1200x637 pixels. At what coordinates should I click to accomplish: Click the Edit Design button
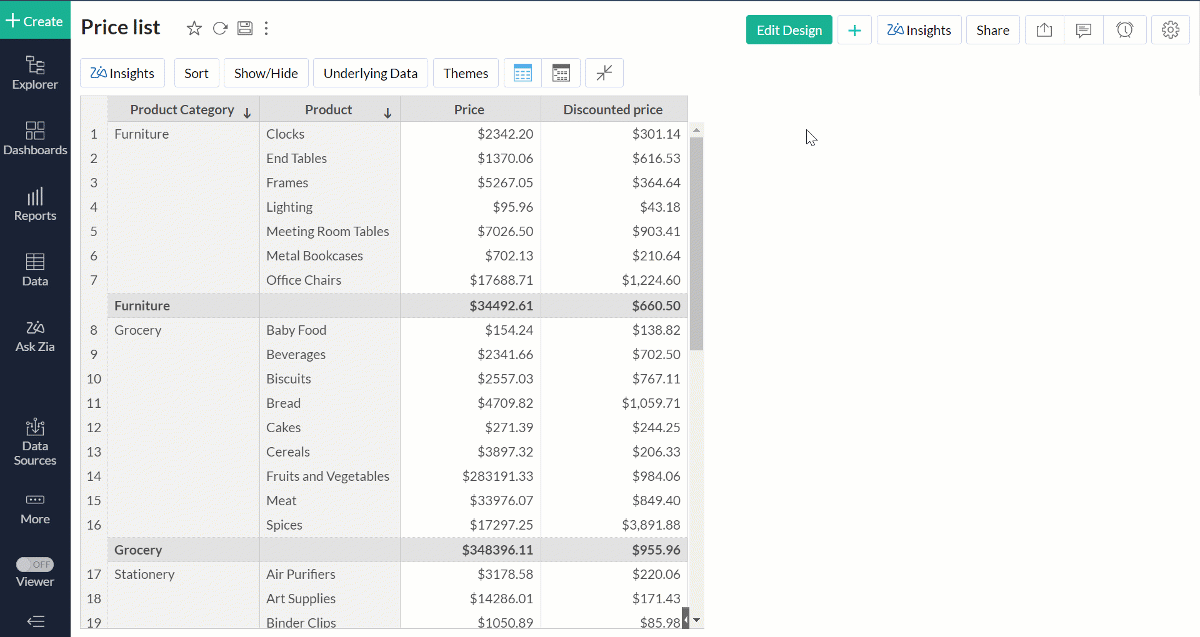[789, 30]
